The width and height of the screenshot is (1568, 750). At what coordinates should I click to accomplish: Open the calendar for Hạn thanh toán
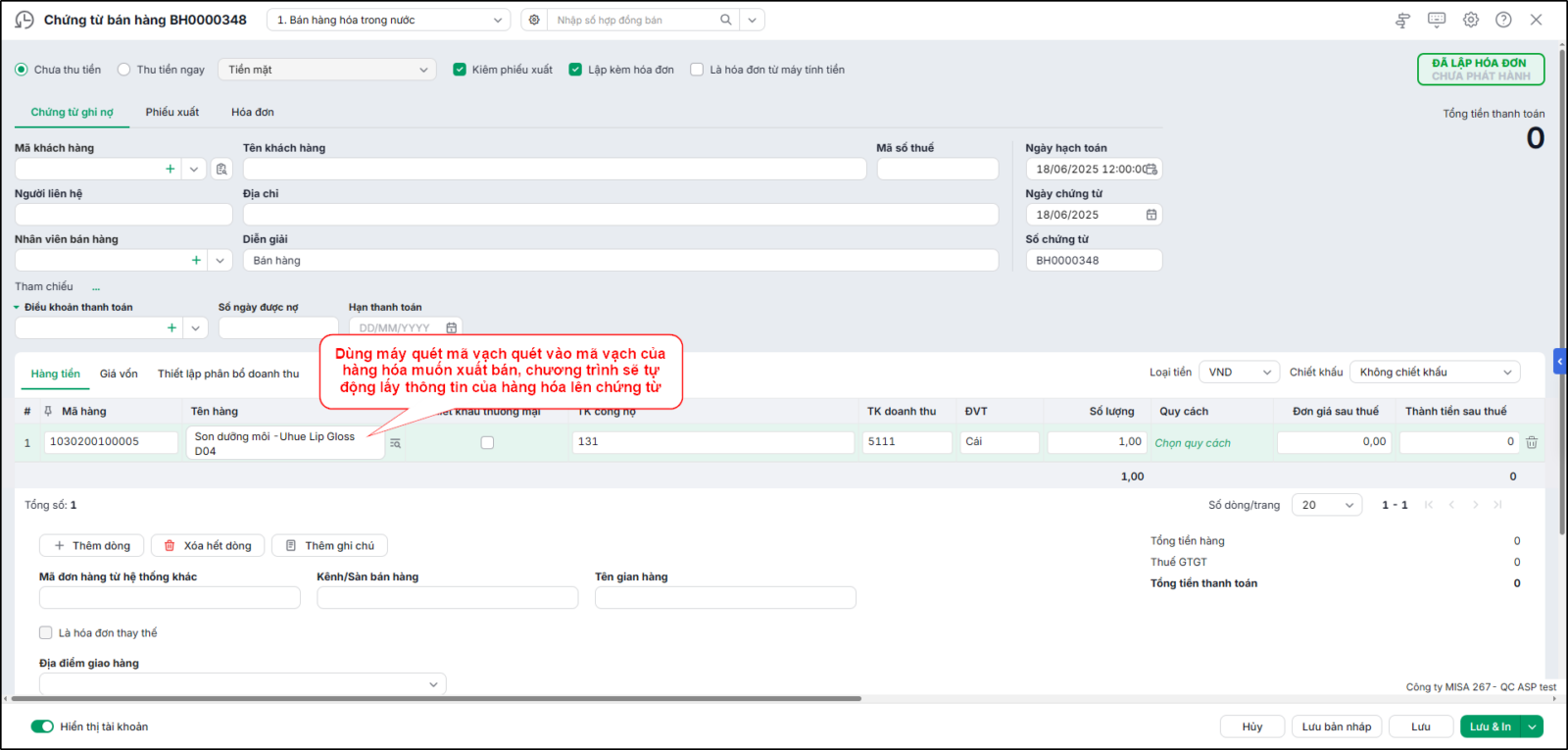pyautogui.click(x=451, y=327)
